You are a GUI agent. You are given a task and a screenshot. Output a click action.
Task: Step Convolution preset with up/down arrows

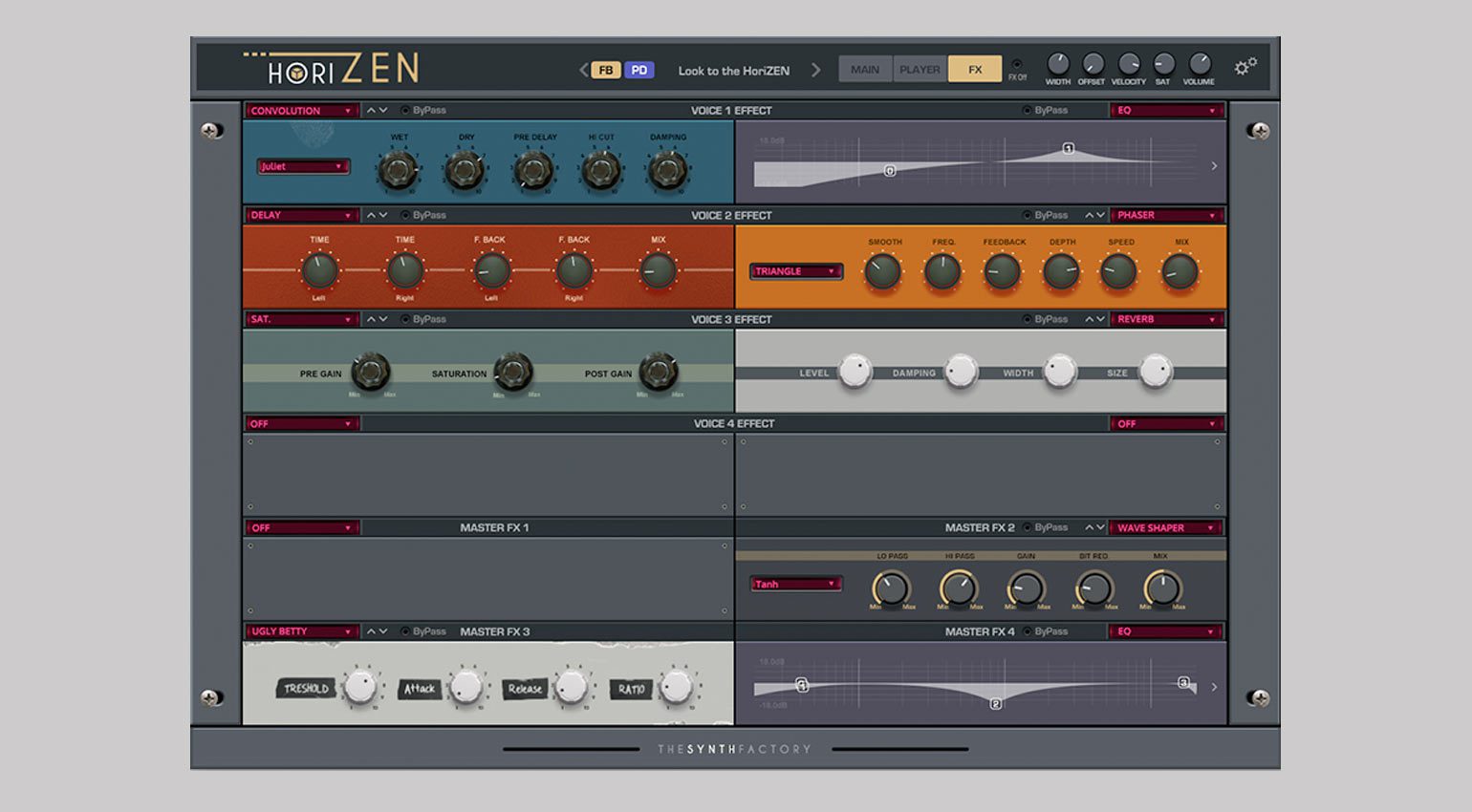[x=377, y=110]
